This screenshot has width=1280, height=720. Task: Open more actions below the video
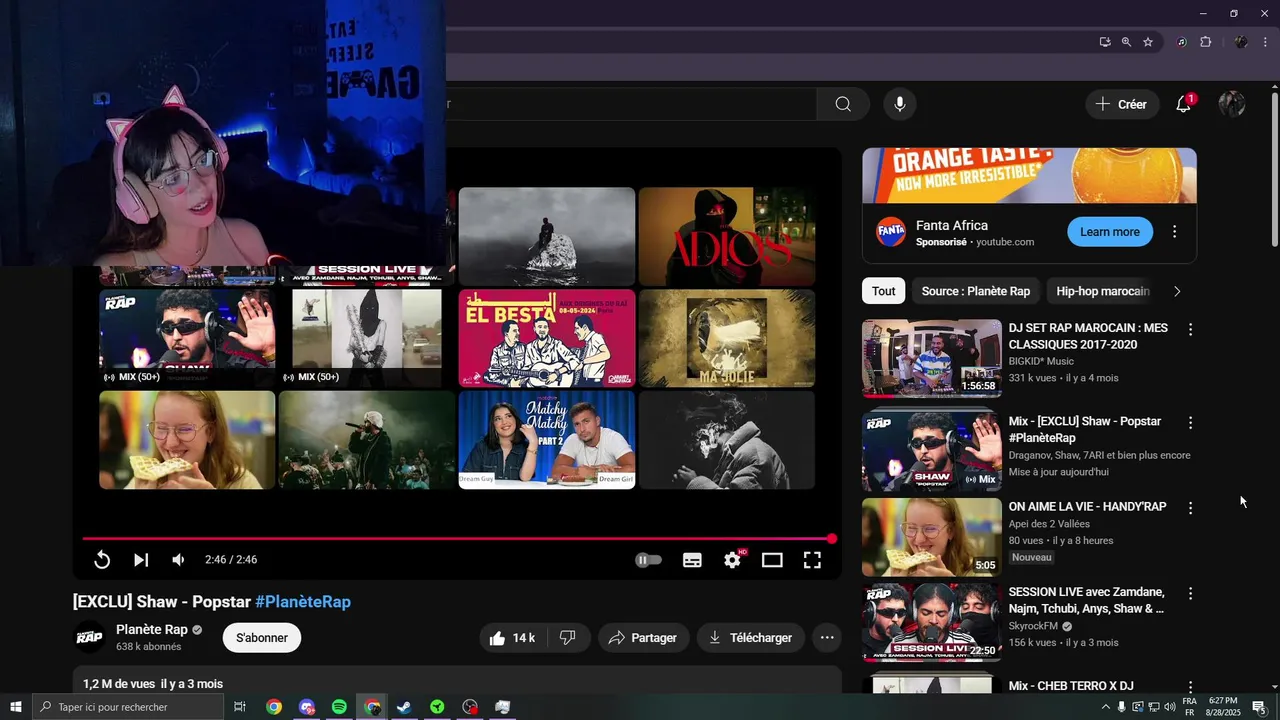[827, 638]
